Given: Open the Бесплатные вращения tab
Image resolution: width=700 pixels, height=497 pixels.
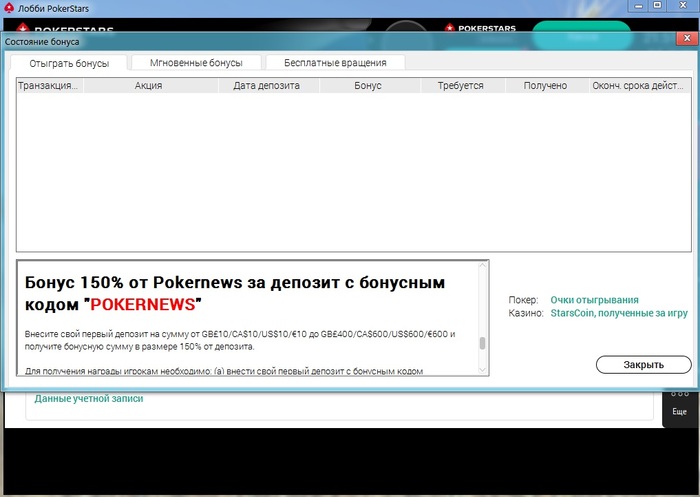Looking at the screenshot, I should (335, 63).
